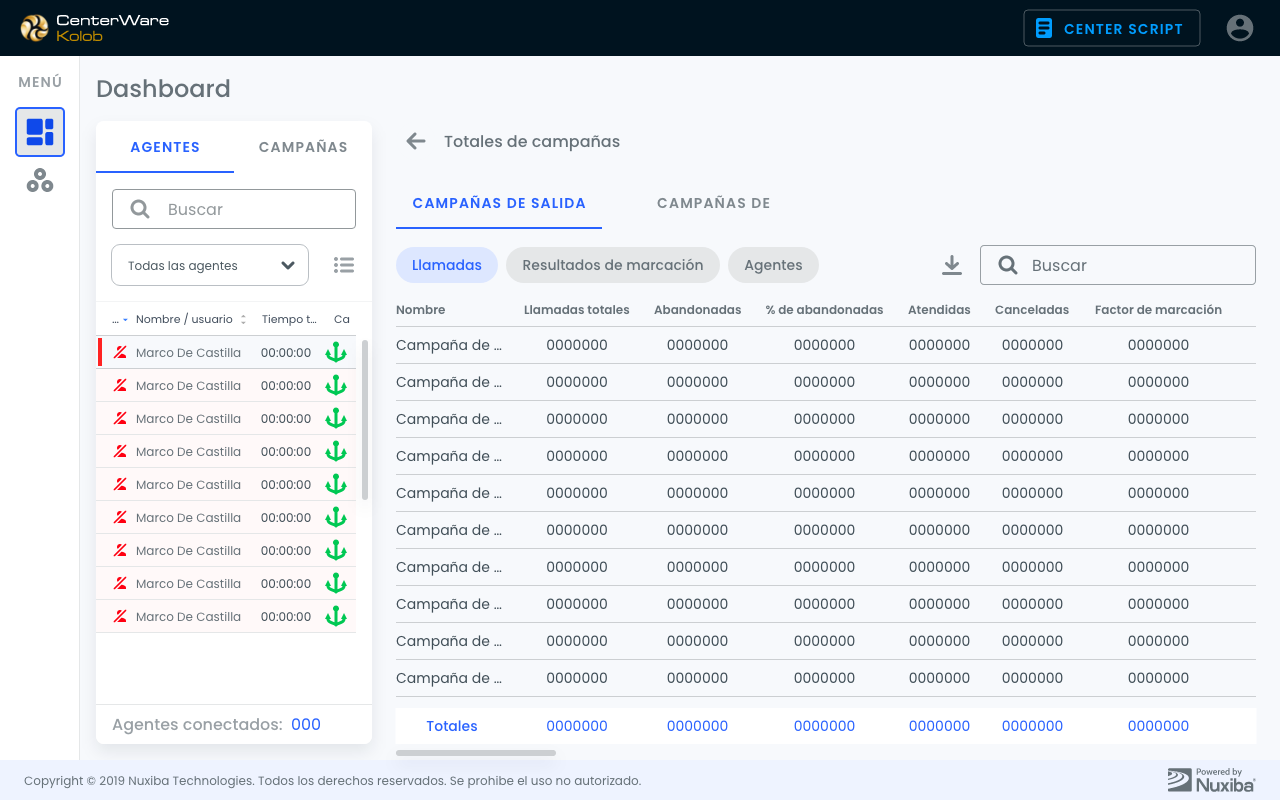
Task: Click the magnifier icon in campaigns search
Action: point(1008,265)
